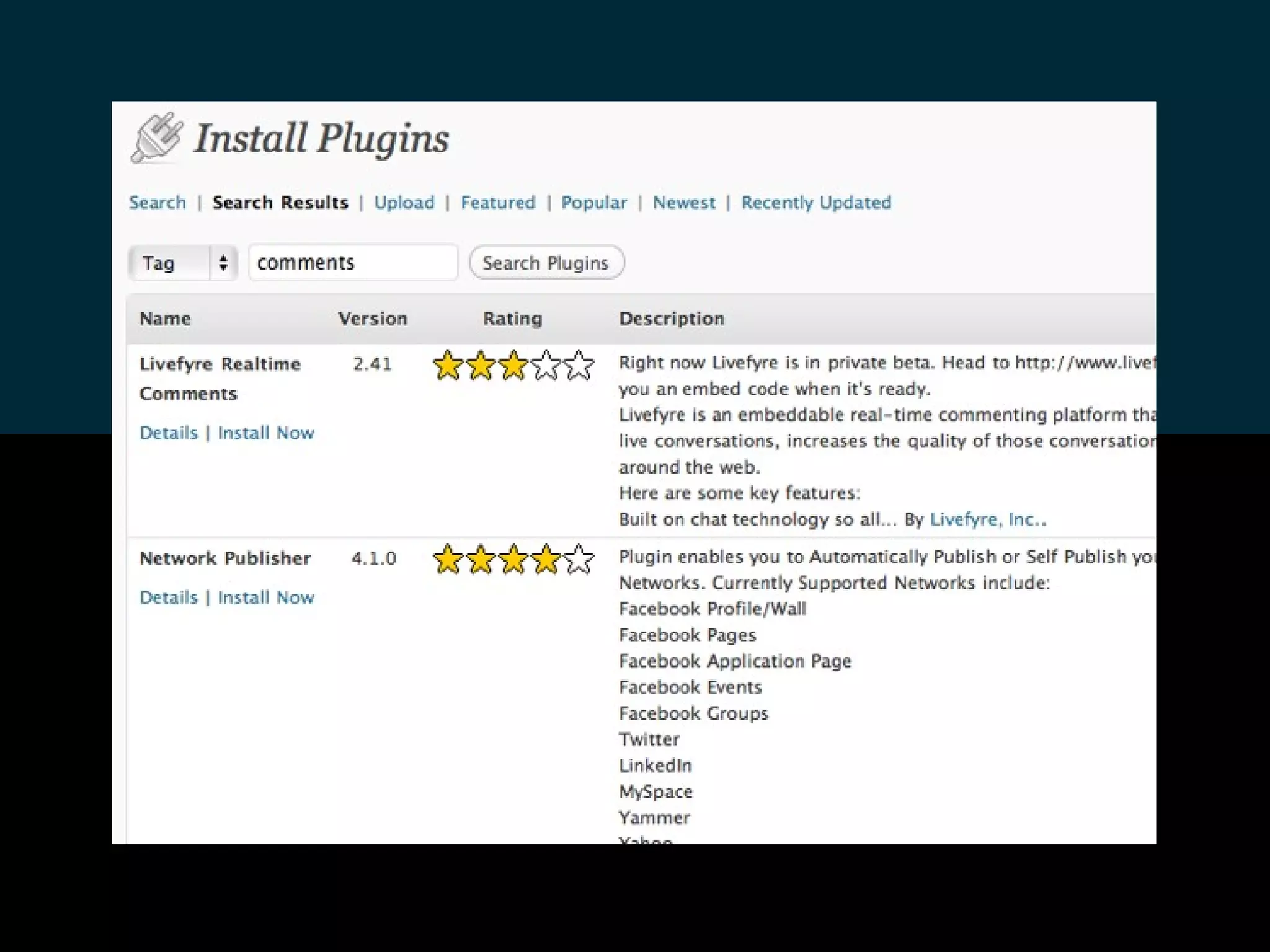
Task: Click the Rating column header
Action: pos(512,319)
